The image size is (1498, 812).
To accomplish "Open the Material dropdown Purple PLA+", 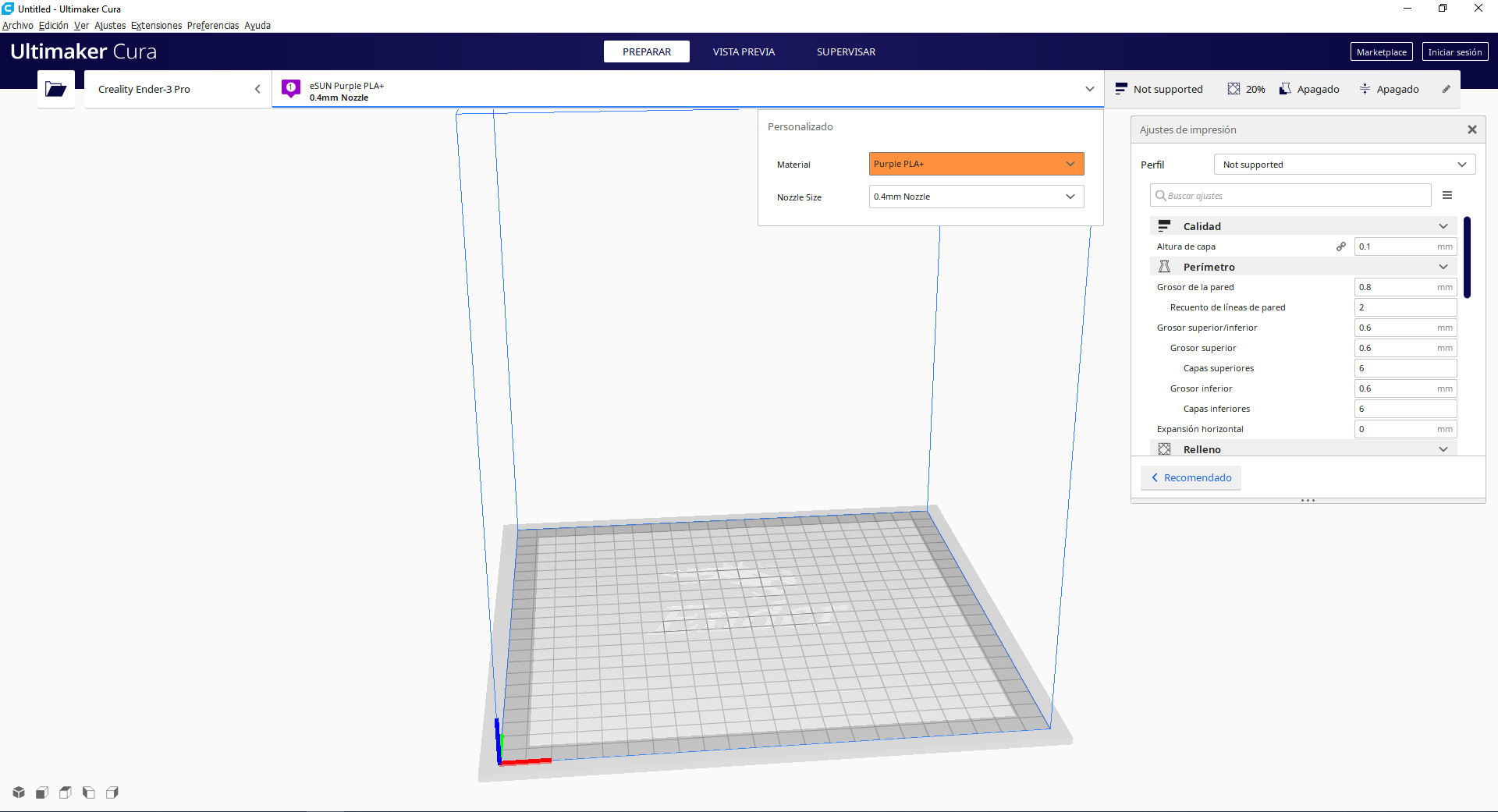I will point(976,164).
